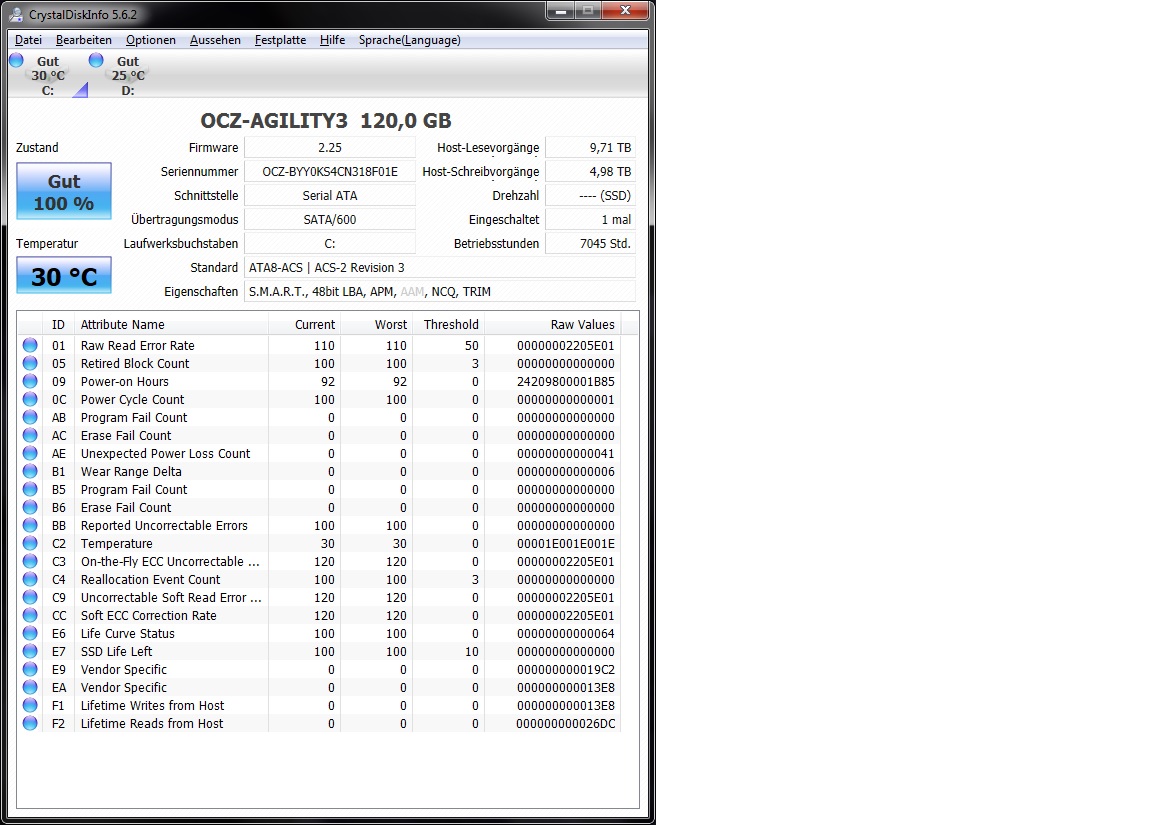Click the Firmware field showing 2.25
The height and width of the screenshot is (825, 1152).
click(x=330, y=148)
